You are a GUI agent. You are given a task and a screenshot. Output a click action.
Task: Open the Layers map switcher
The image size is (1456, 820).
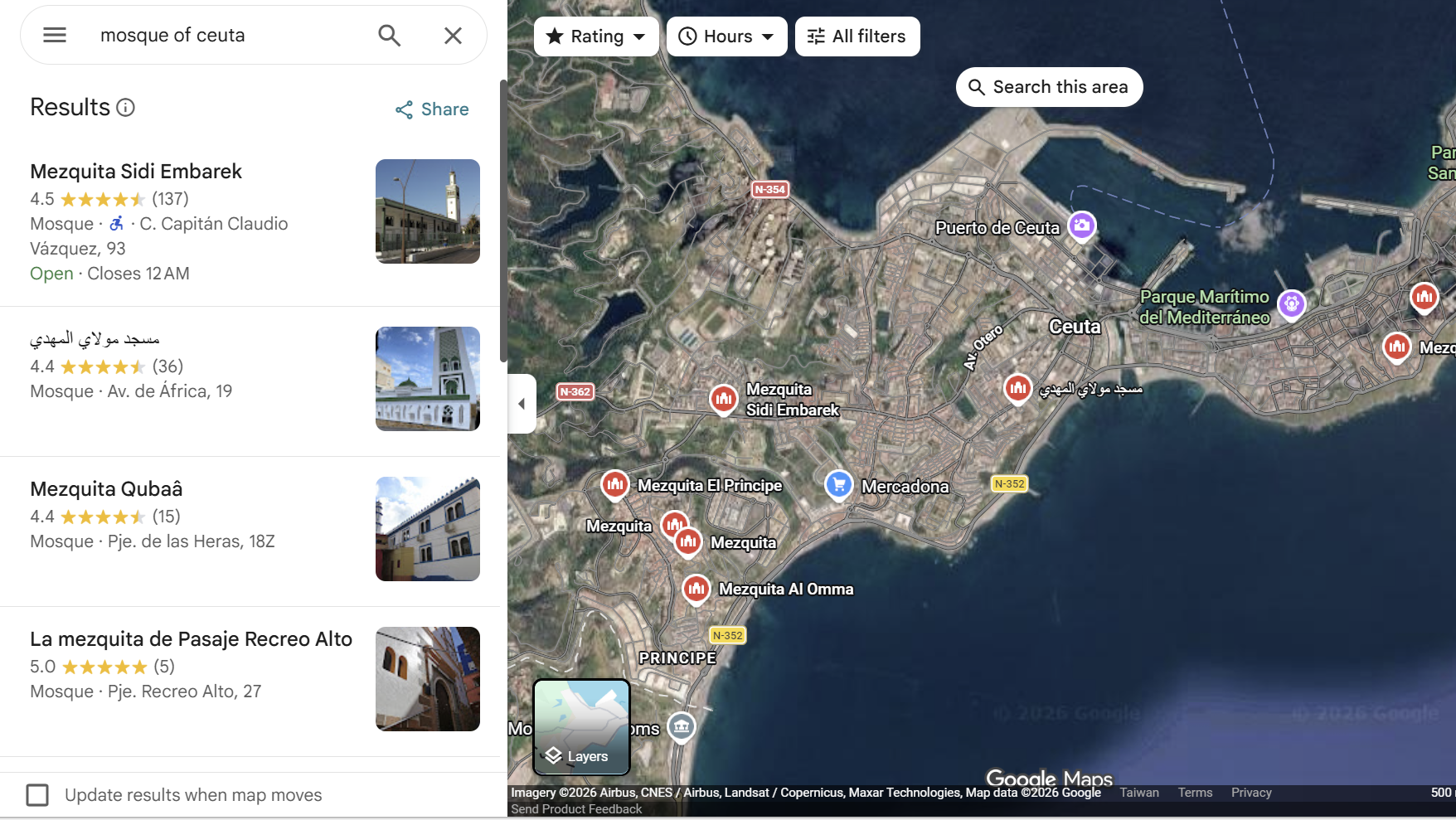(x=581, y=727)
